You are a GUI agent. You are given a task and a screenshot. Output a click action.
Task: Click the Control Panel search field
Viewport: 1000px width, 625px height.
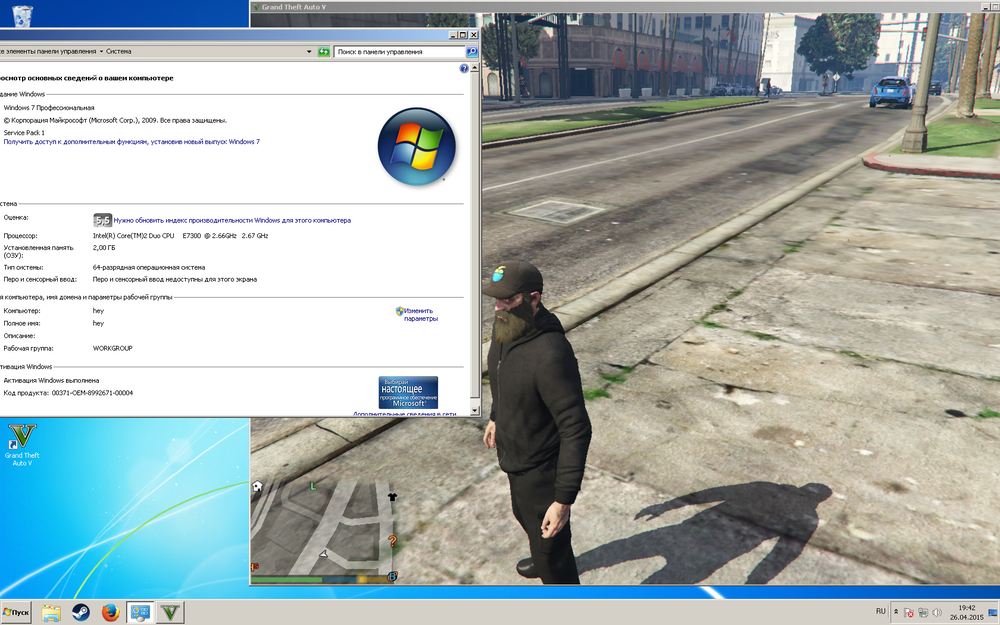coord(400,52)
